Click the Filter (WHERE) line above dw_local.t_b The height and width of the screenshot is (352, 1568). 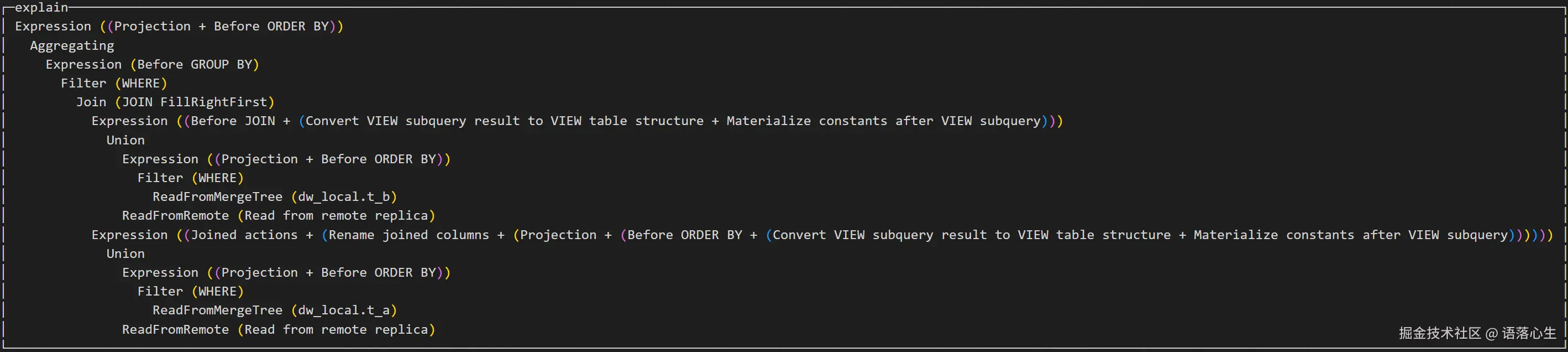pos(190,178)
